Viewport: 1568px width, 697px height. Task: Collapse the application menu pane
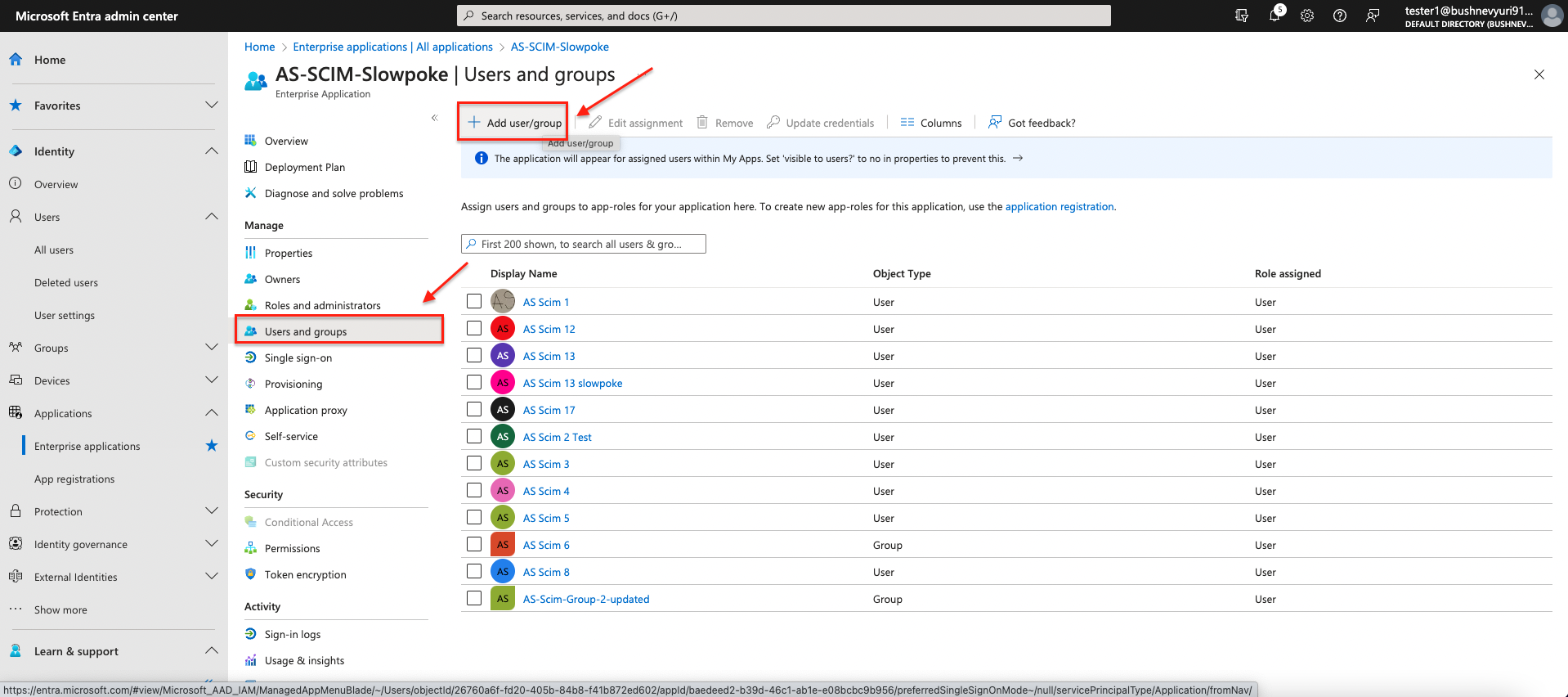tap(435, 118)
